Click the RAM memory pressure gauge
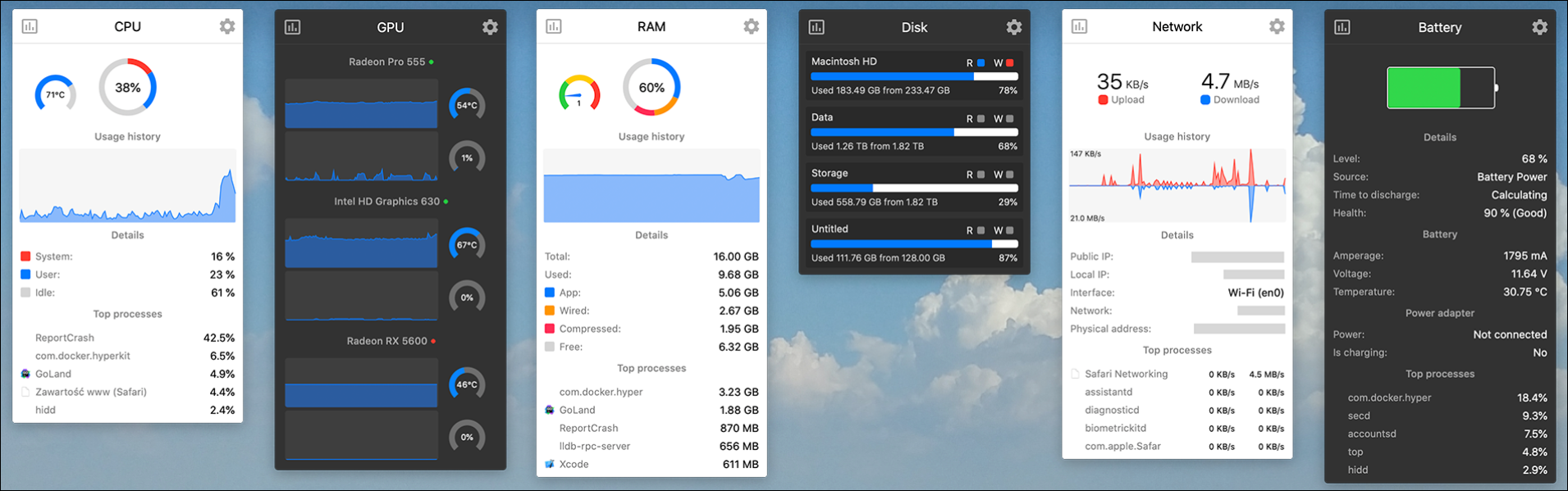This screenshot has width=1568, height=491. click(x=579, y=94)
